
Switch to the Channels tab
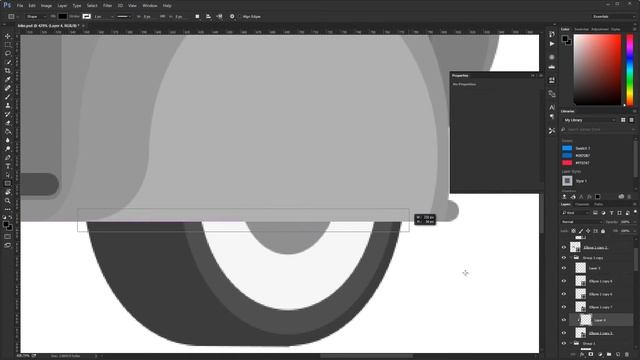582,204
